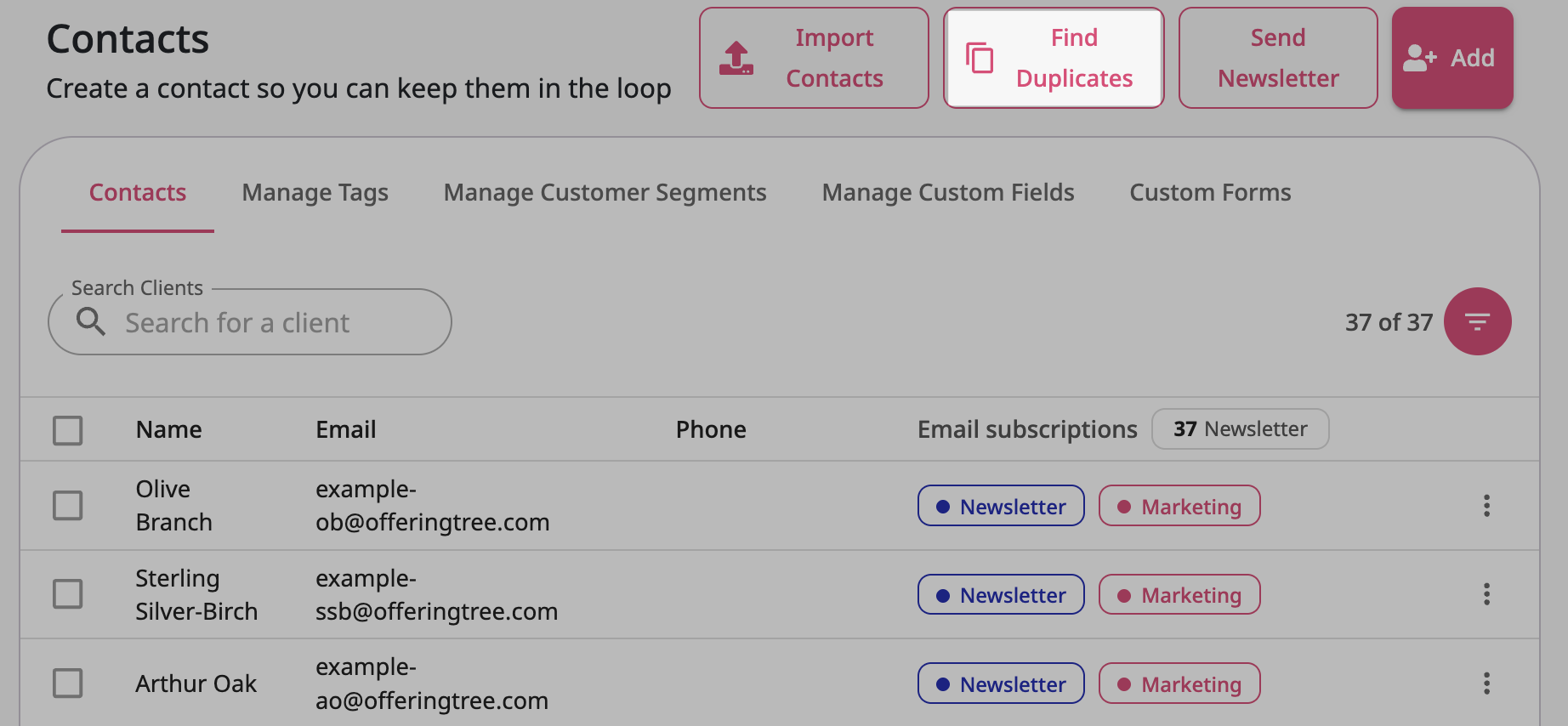The width and height of the screenshot is (1568, 726).
Task: Click the 37 Newsletter count chip
Action: point(1241,429)
